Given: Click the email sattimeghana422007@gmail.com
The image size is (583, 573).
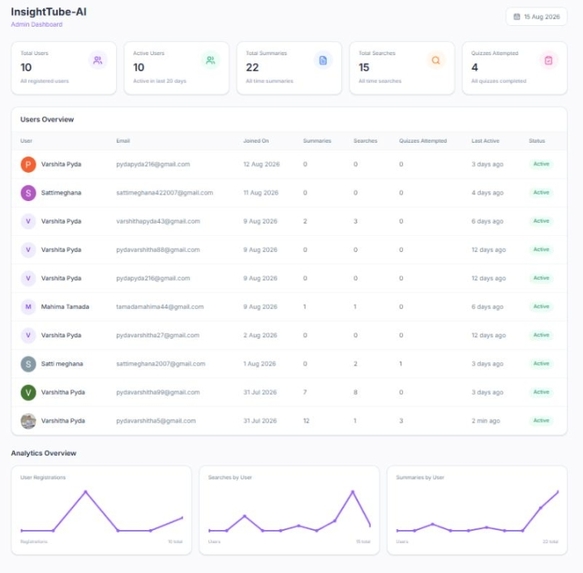Looking at the screenshot, I should tap(165, 193).
